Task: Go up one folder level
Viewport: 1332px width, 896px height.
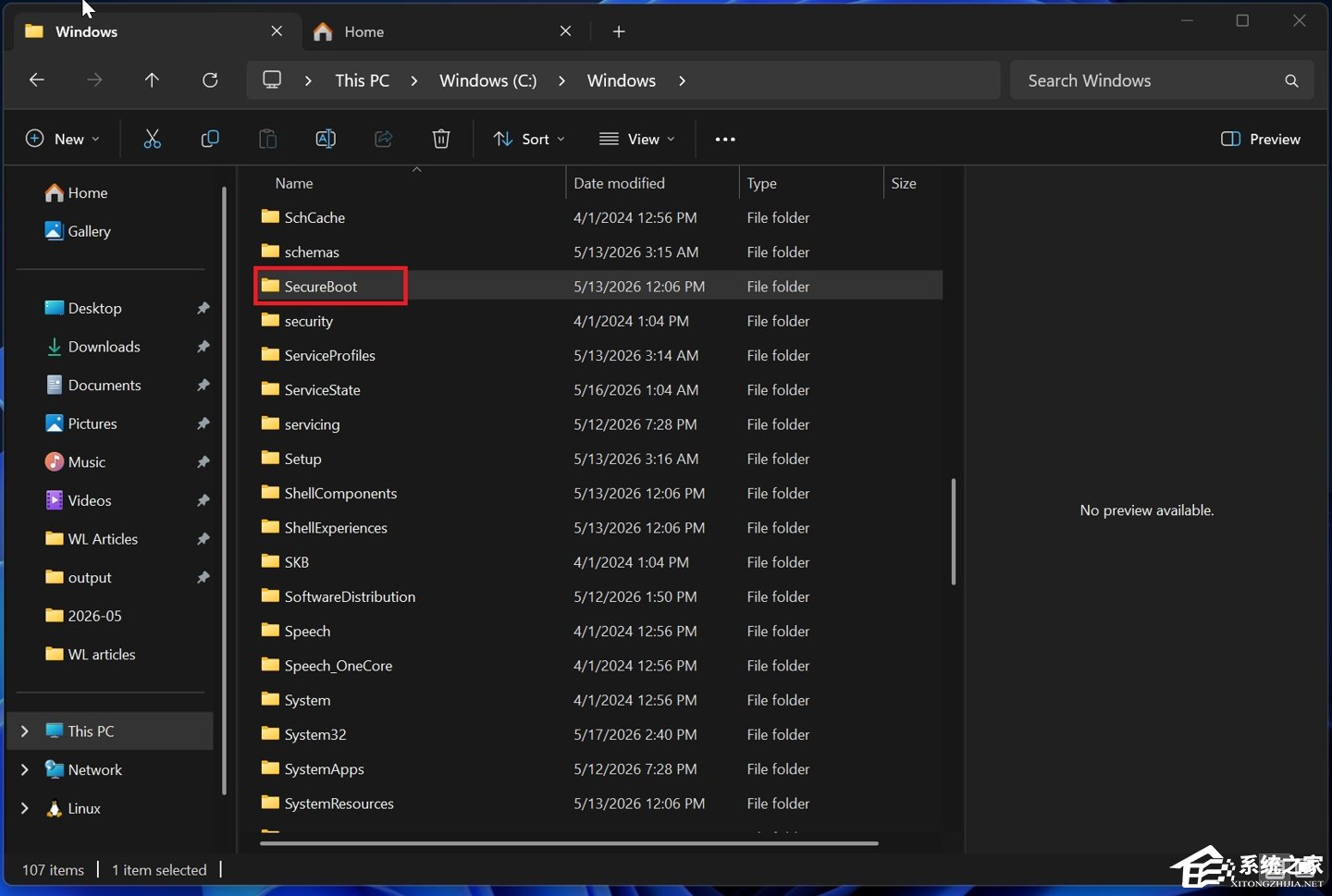Action: (x=152, y=80)
